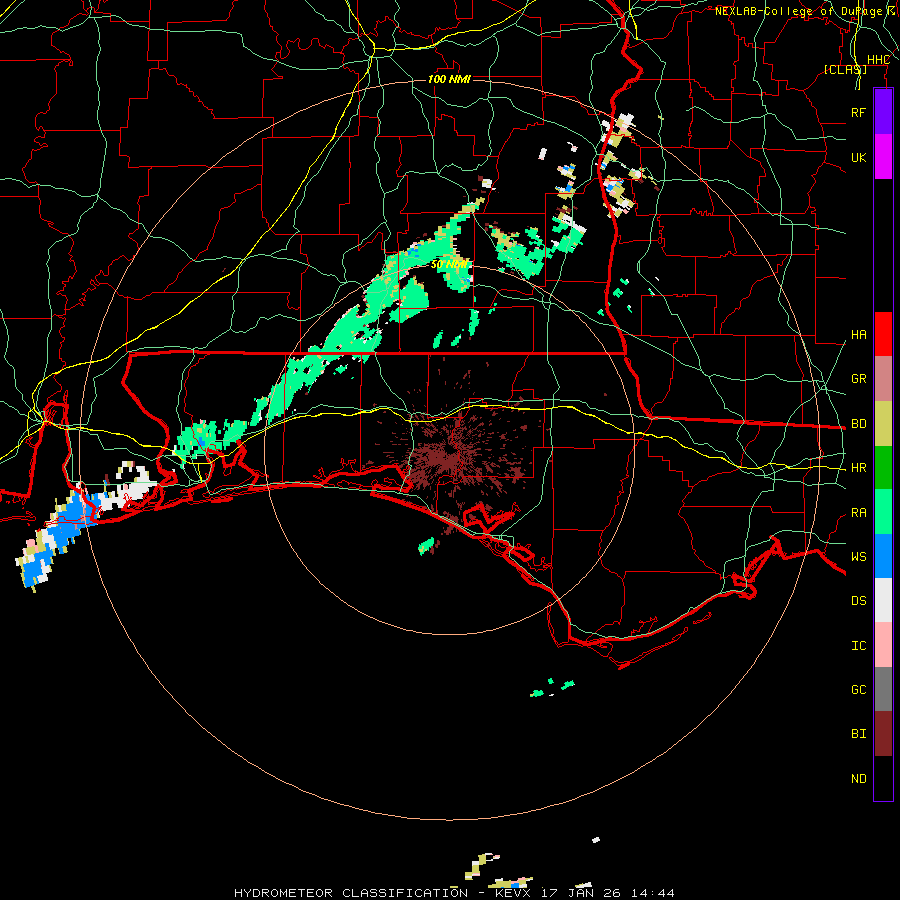Click the yellow-olive BD legend swatch
This screenshot has height=900, width=900.
pyautogui.click(x=883, y=424)
